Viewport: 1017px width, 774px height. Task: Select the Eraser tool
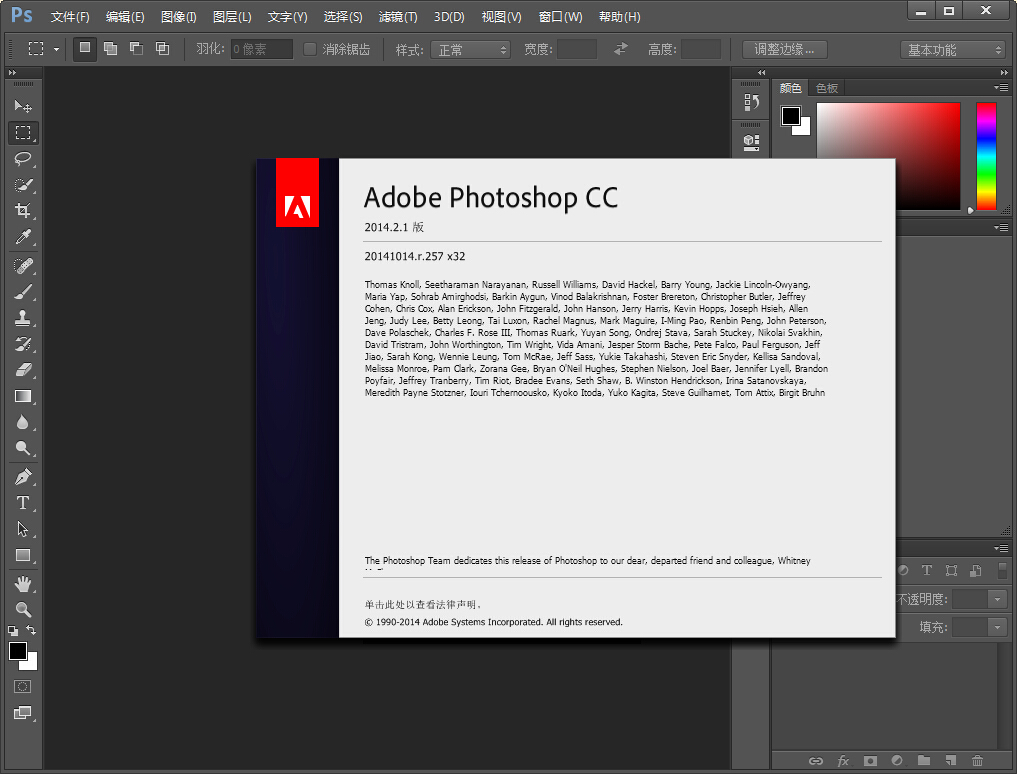point(22,370)
